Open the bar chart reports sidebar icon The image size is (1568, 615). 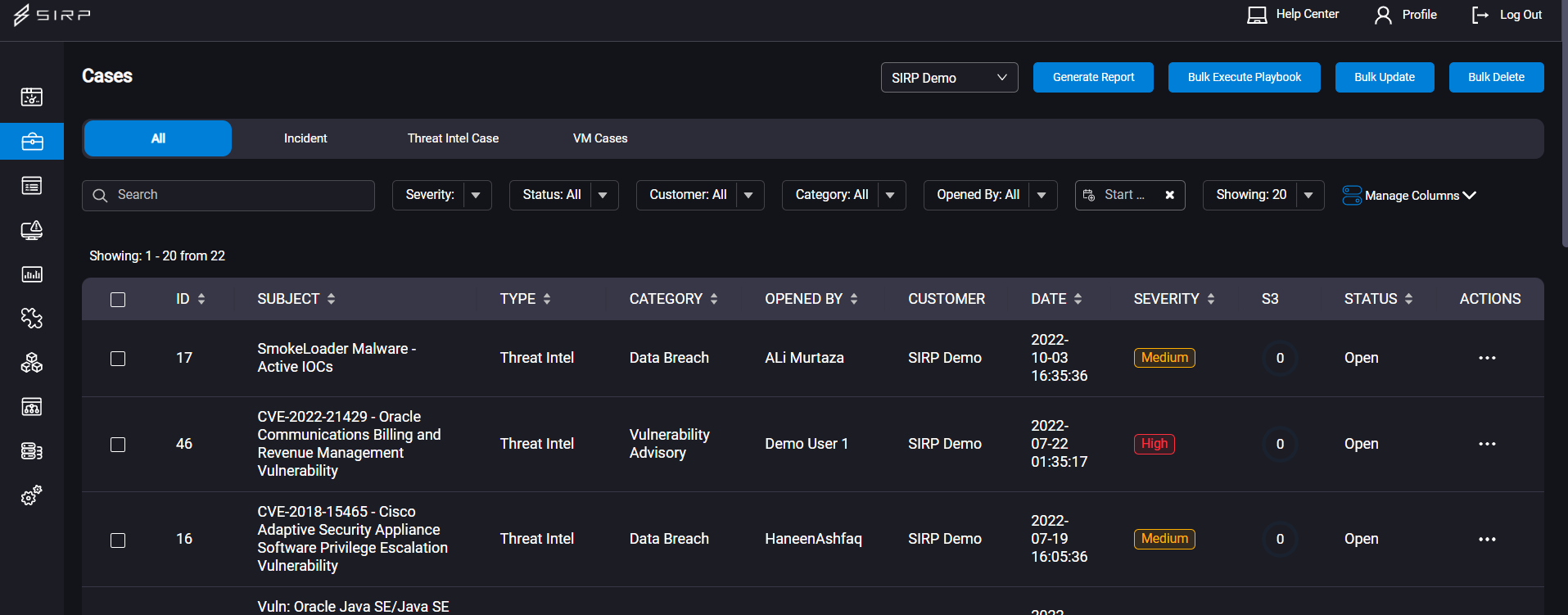(32, 274)
